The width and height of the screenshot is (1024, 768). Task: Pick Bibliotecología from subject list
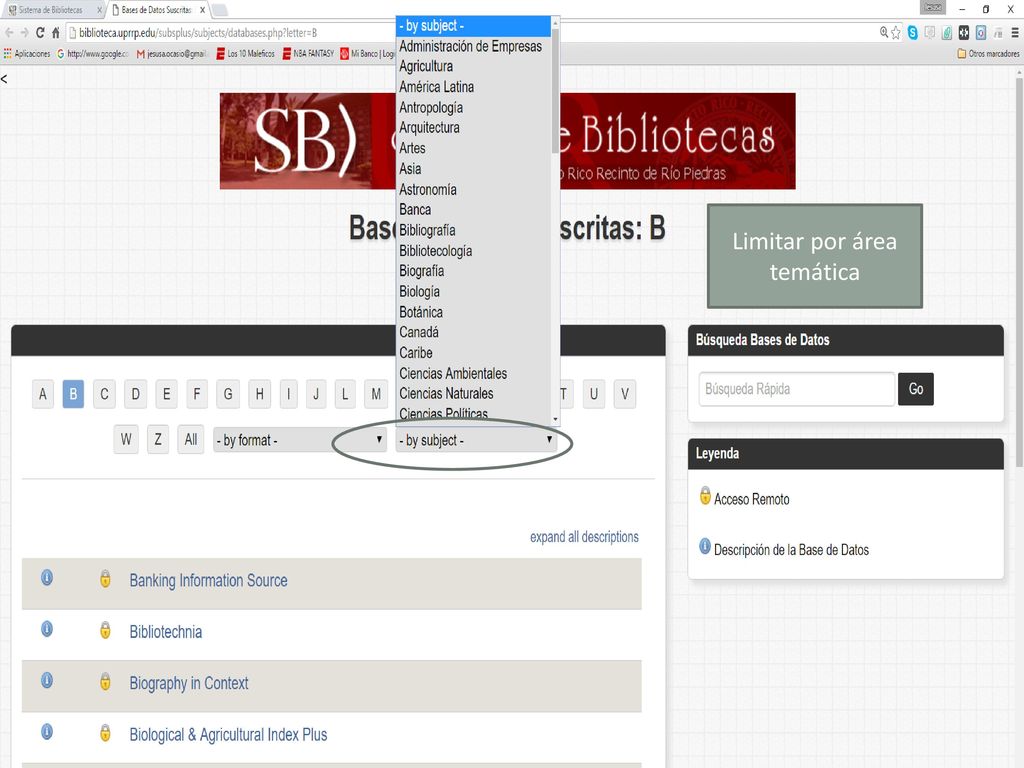pos(473,251)
